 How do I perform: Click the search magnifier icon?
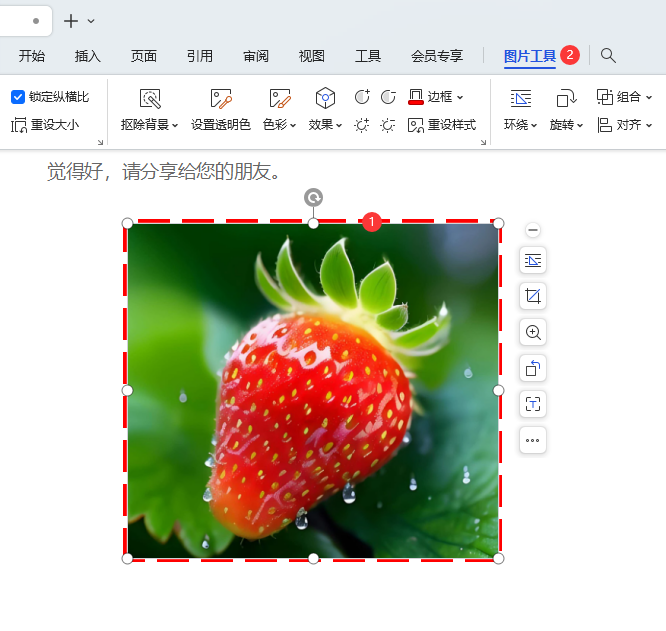[x=608, y=56]
